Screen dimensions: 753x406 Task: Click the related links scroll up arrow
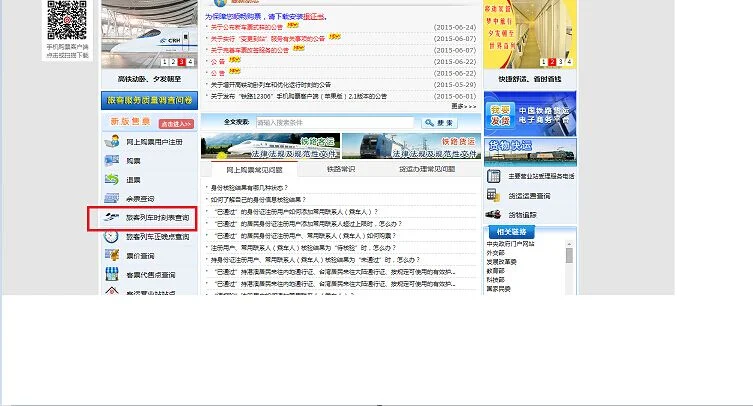click(569, 244)
